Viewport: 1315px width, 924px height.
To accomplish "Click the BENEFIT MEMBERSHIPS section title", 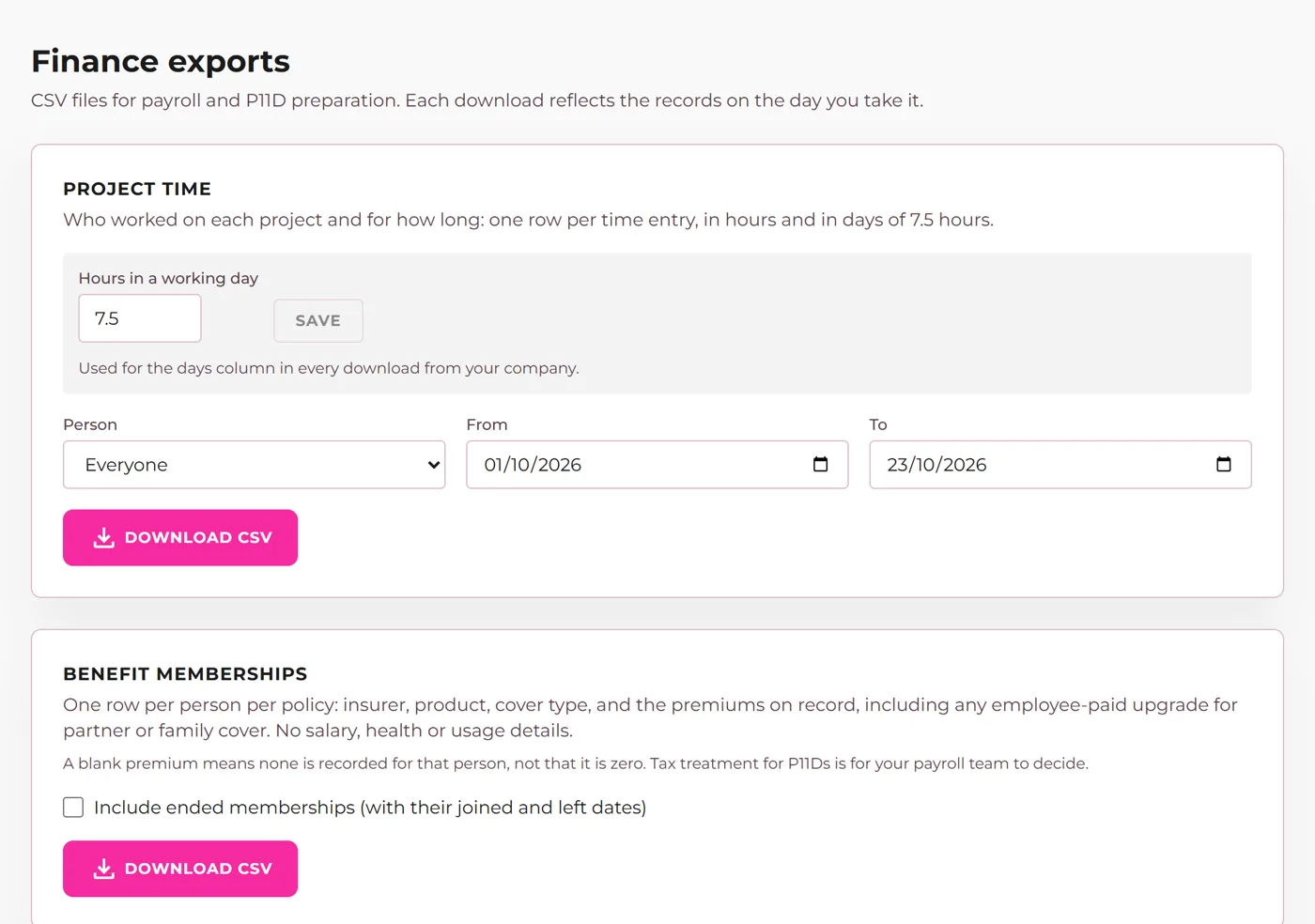I will point(185,674).
